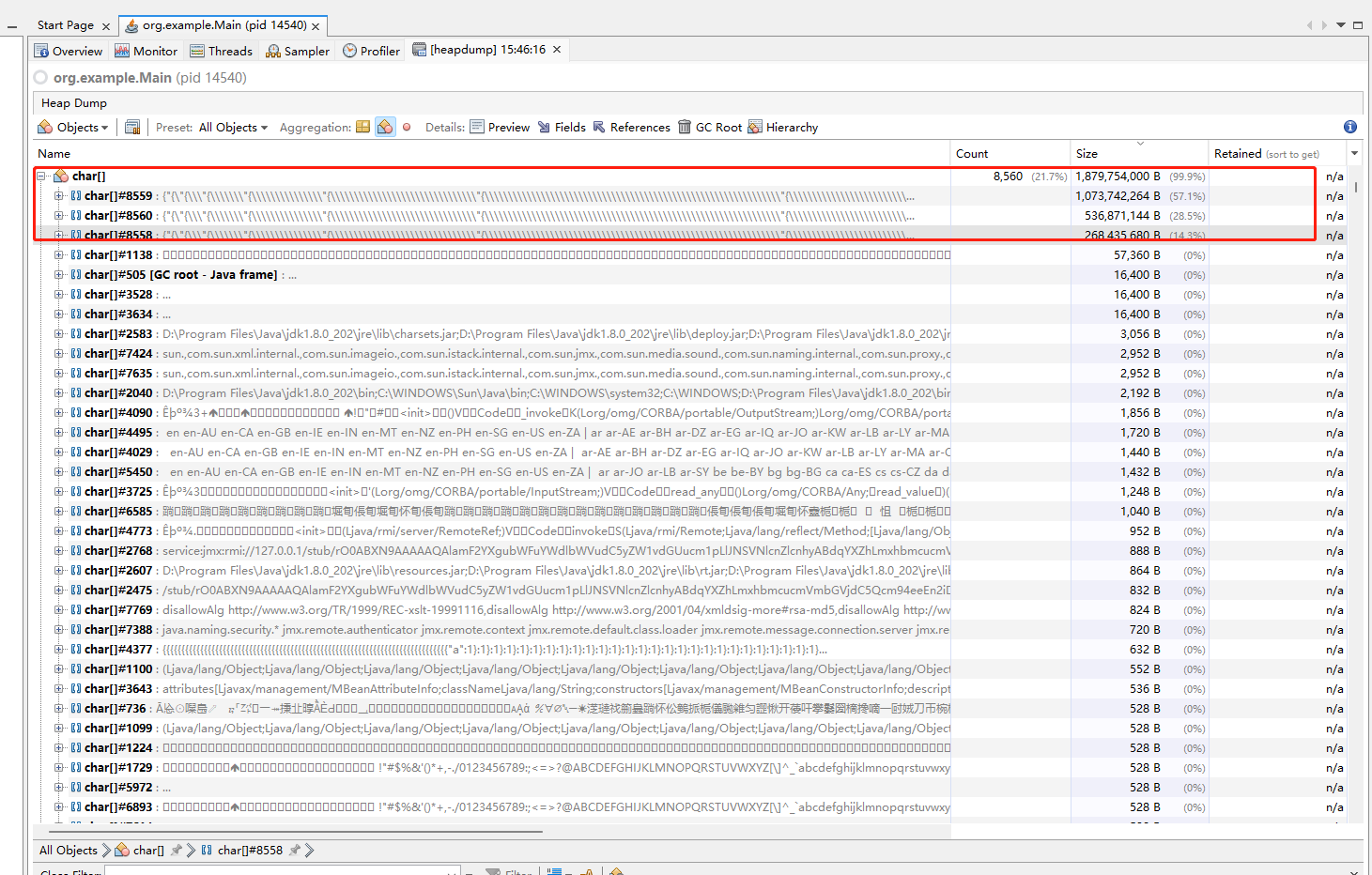Select aggregation by instances red dot
The height and width of the screenshot is (875, 1372).
pos(407,128)
